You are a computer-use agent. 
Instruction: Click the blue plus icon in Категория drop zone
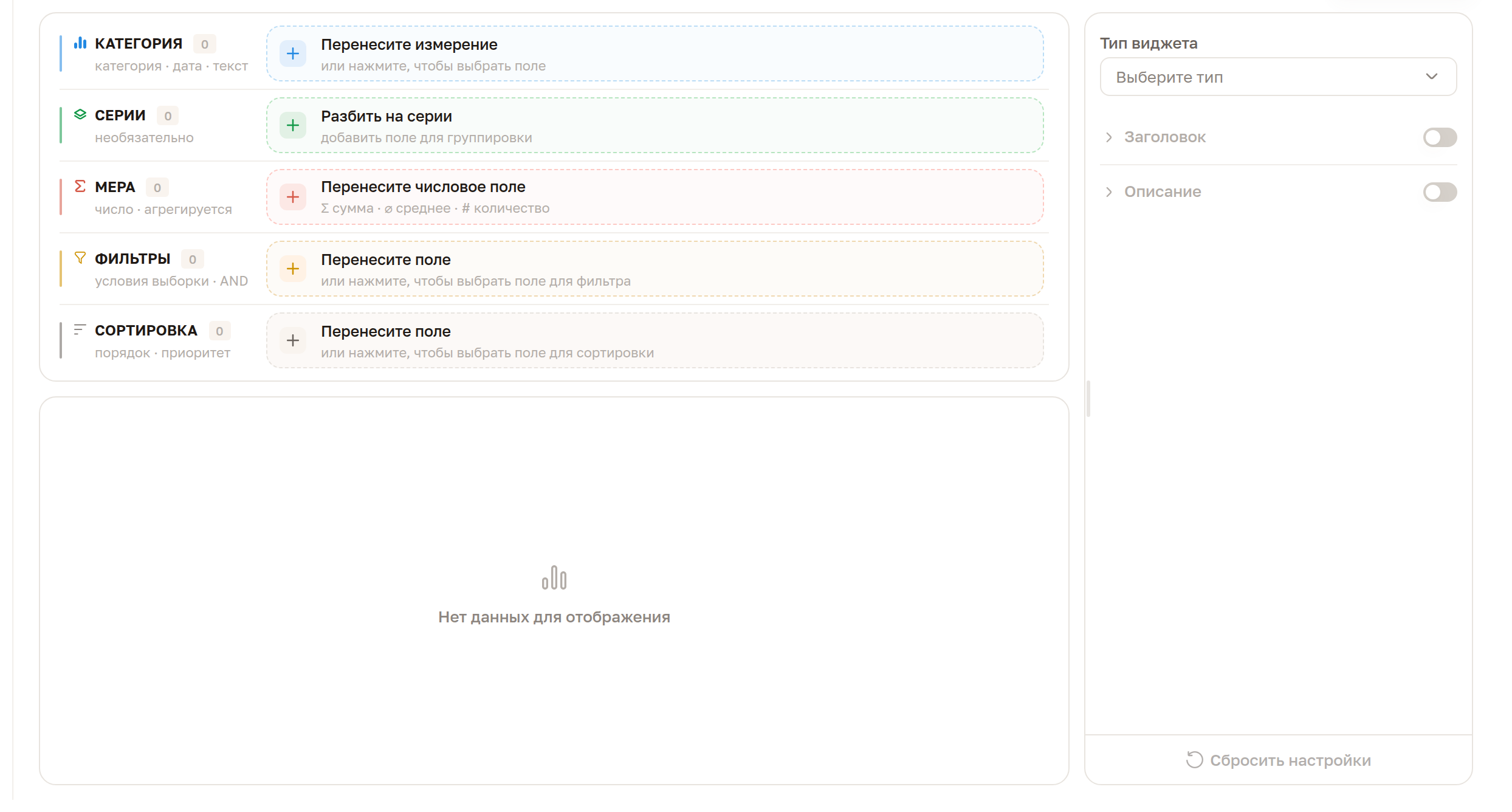pos(293,53)
